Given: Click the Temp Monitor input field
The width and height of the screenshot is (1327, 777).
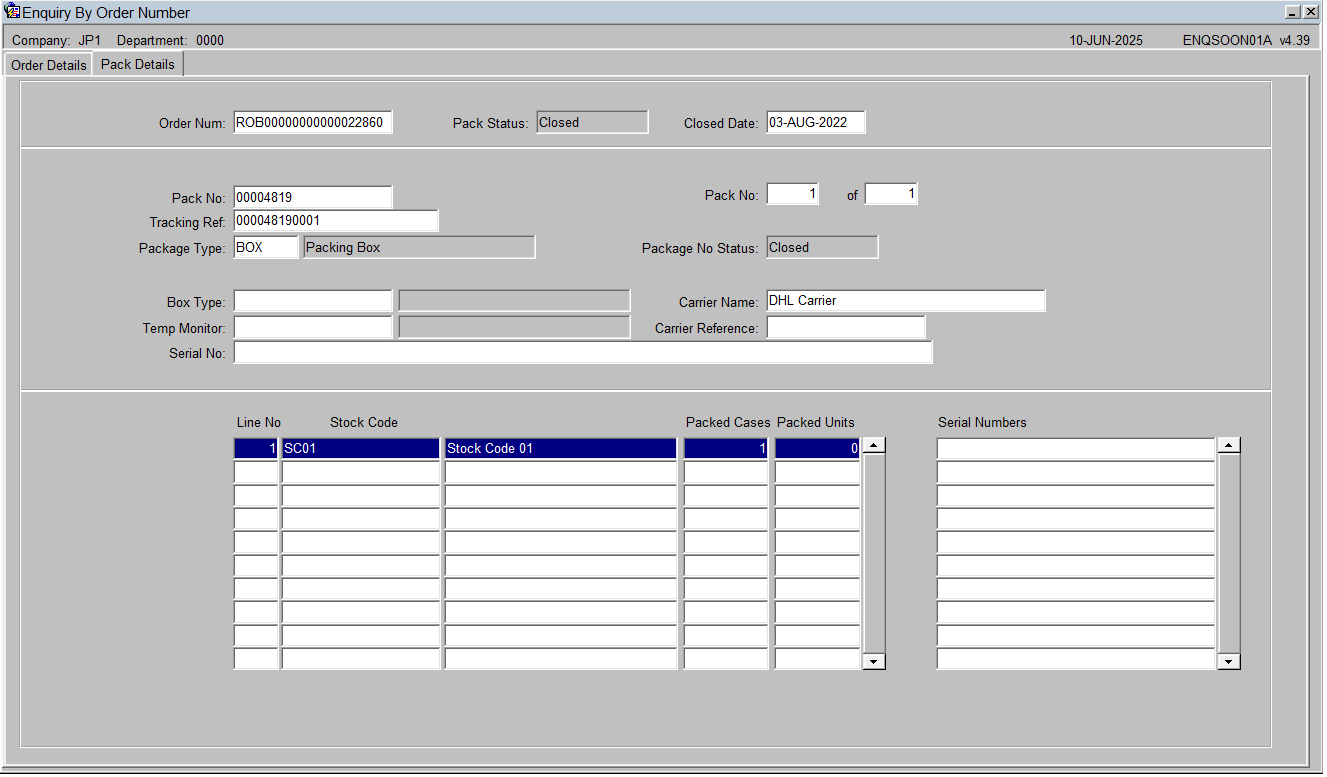Looking at the screenshot, I should point(313,327).
